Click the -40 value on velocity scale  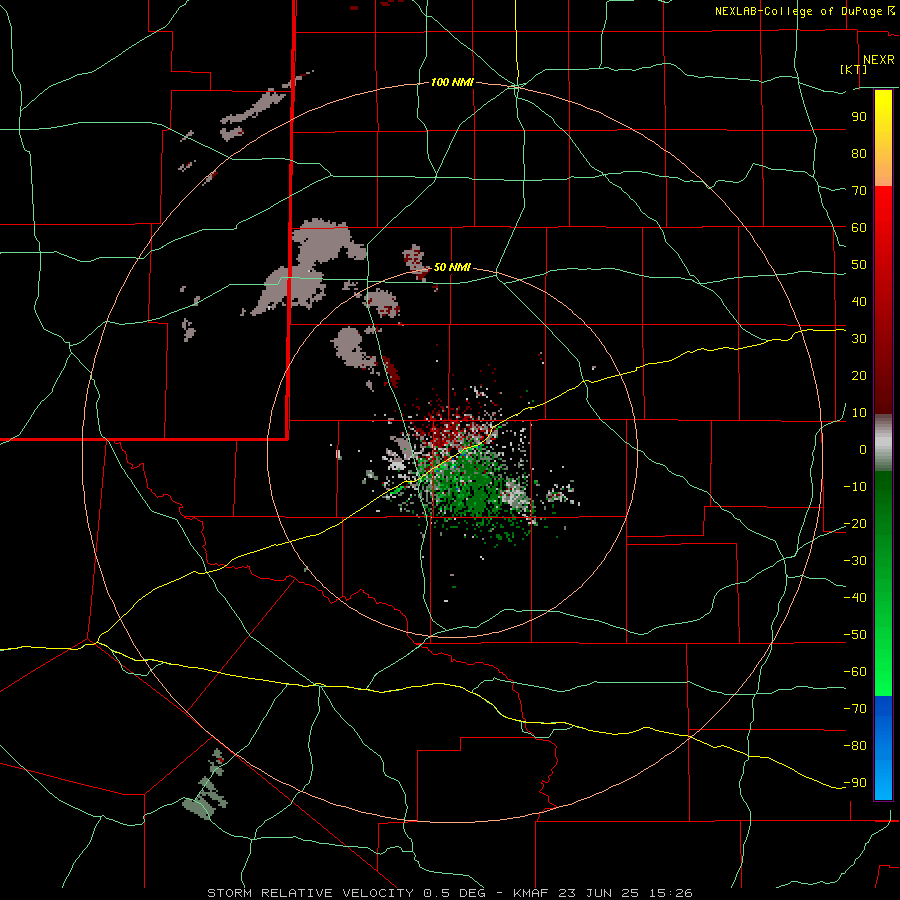[855, 598]
